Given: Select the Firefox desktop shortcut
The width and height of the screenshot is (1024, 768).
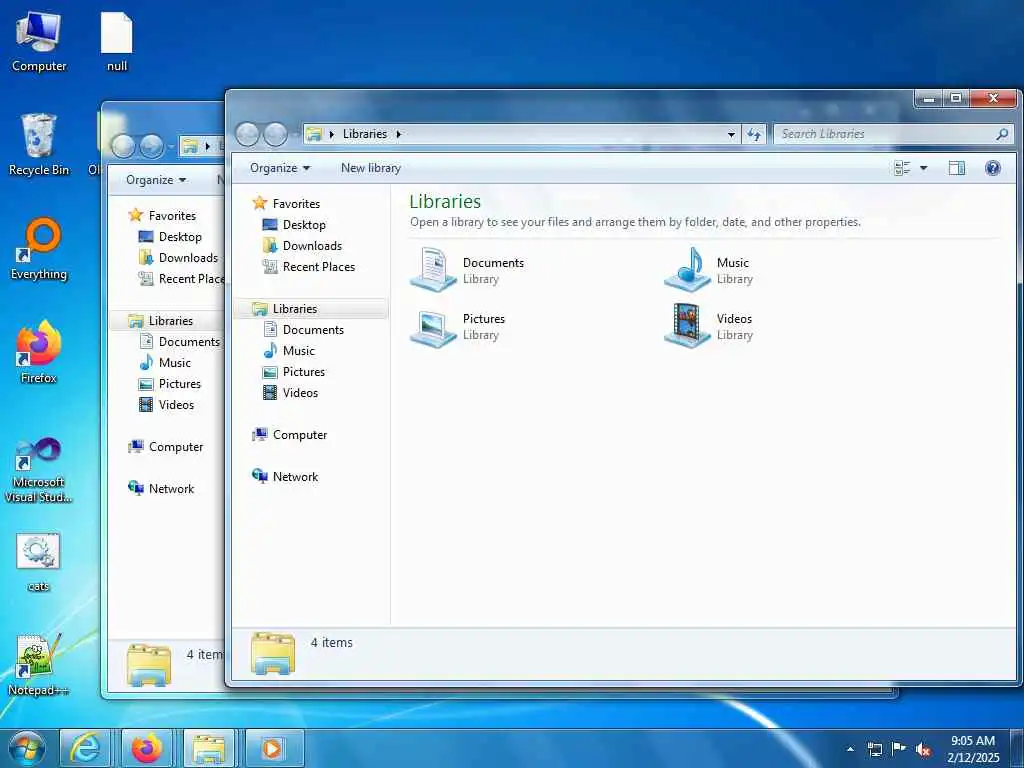Looking at the screenshot, I should point(39,351).
